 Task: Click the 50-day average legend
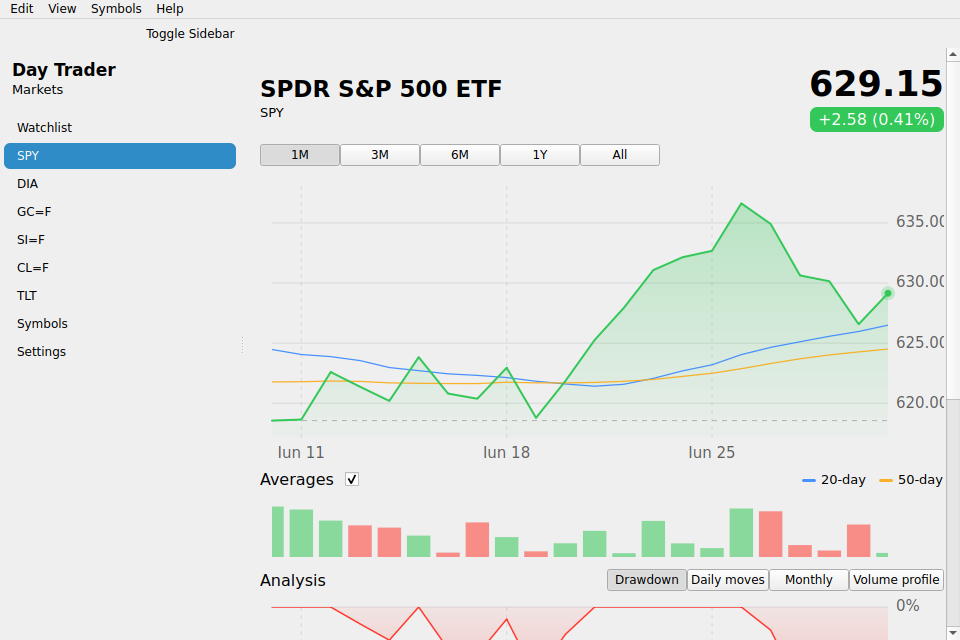910,480
